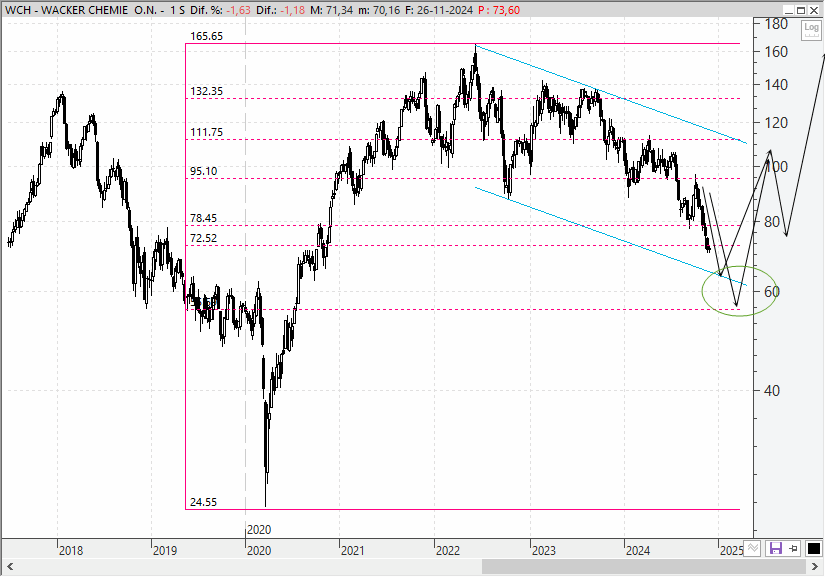The width and height of the screenshot is (825, 577).
Task: Click the 'm: 70,16' low value
Action: click(379, 10)
